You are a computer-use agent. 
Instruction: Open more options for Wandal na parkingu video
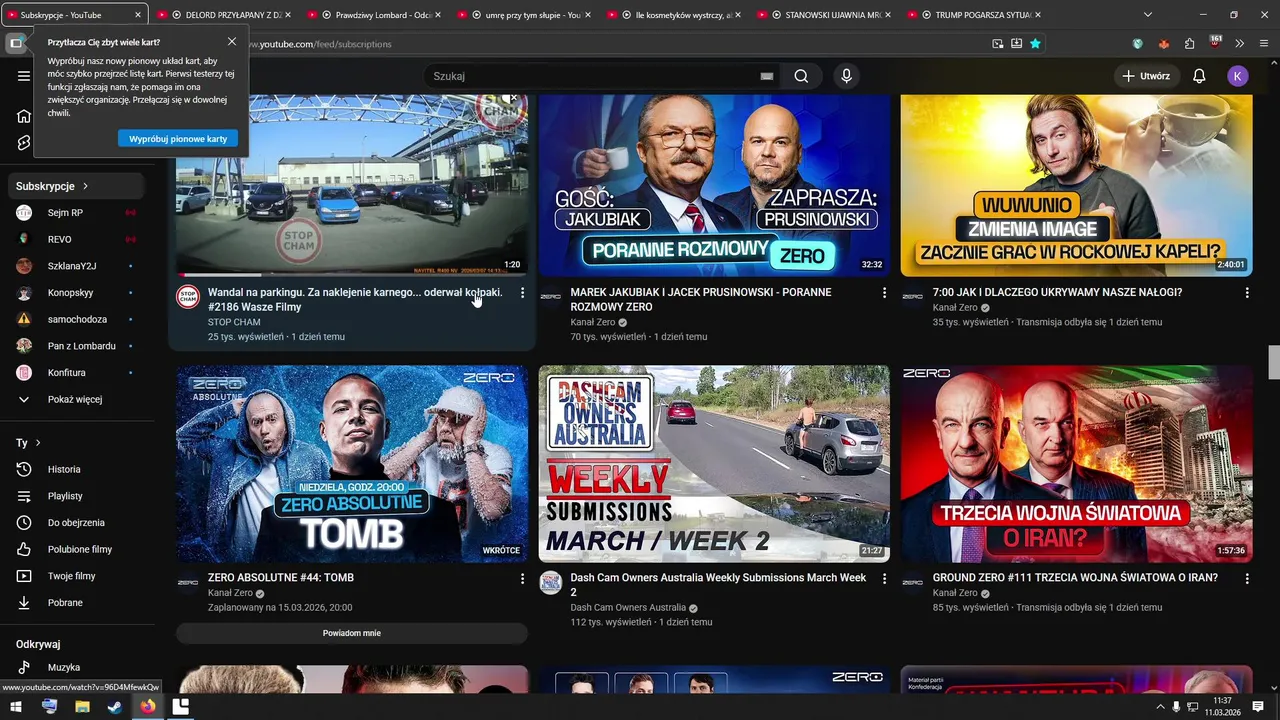[x=522, y=293]
